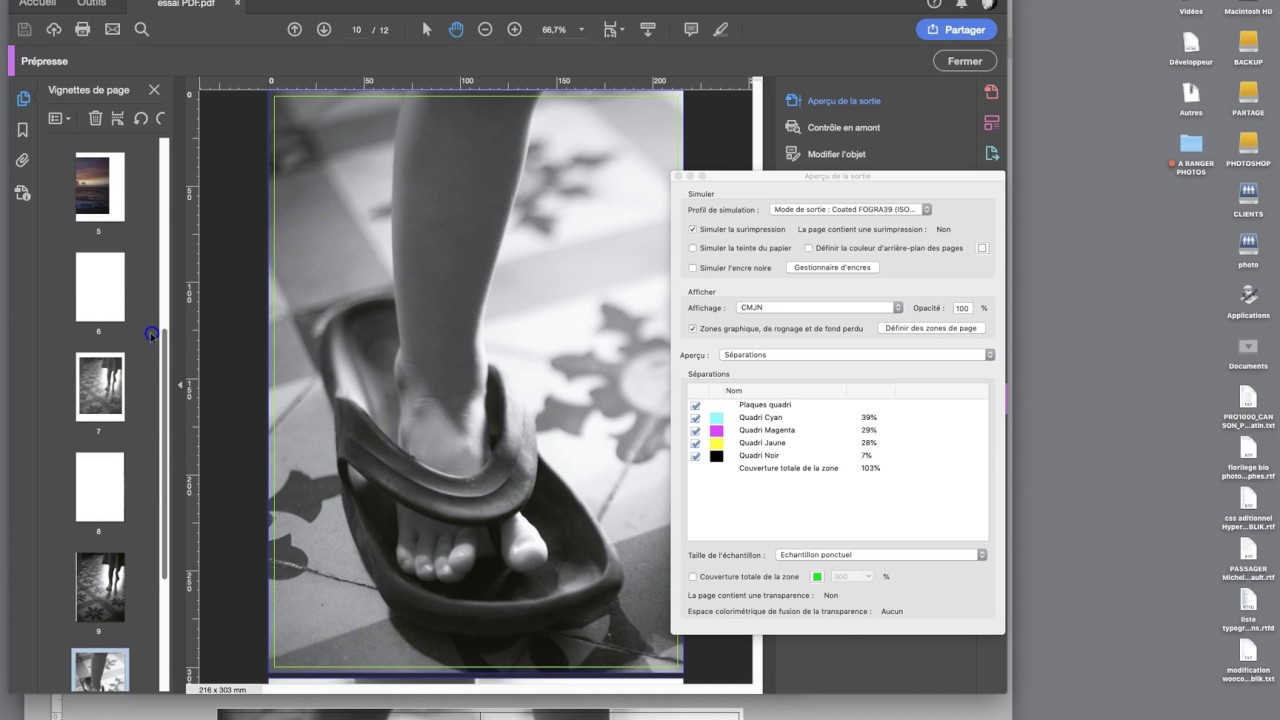Print the document with the printer icon
This screenshot has height=720, width=1280.
[83, 30]
